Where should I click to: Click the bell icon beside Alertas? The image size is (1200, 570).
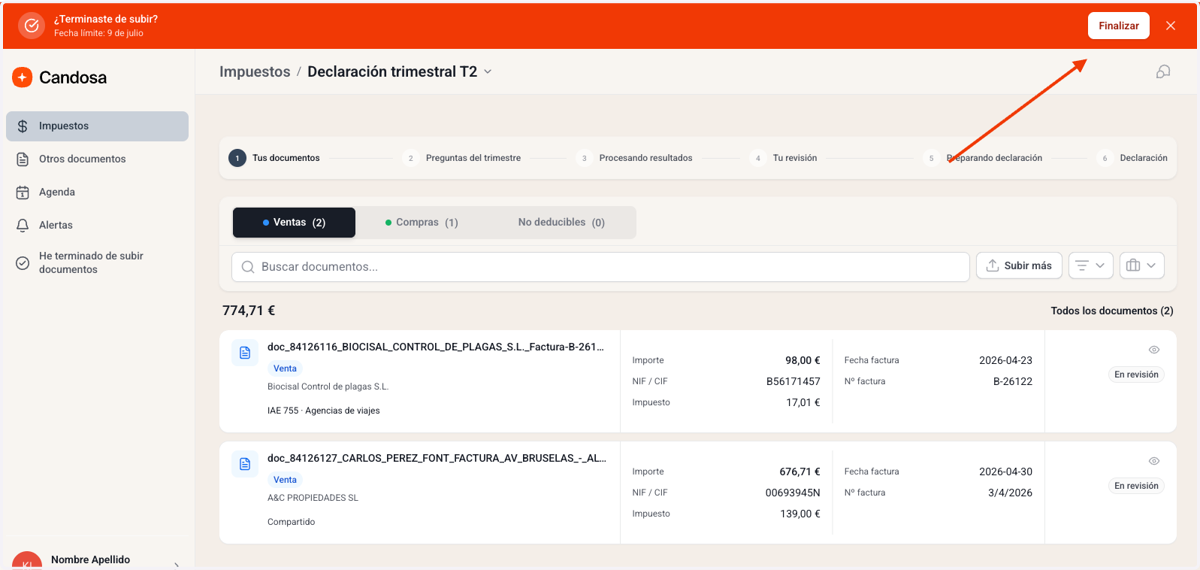point(23,225)
